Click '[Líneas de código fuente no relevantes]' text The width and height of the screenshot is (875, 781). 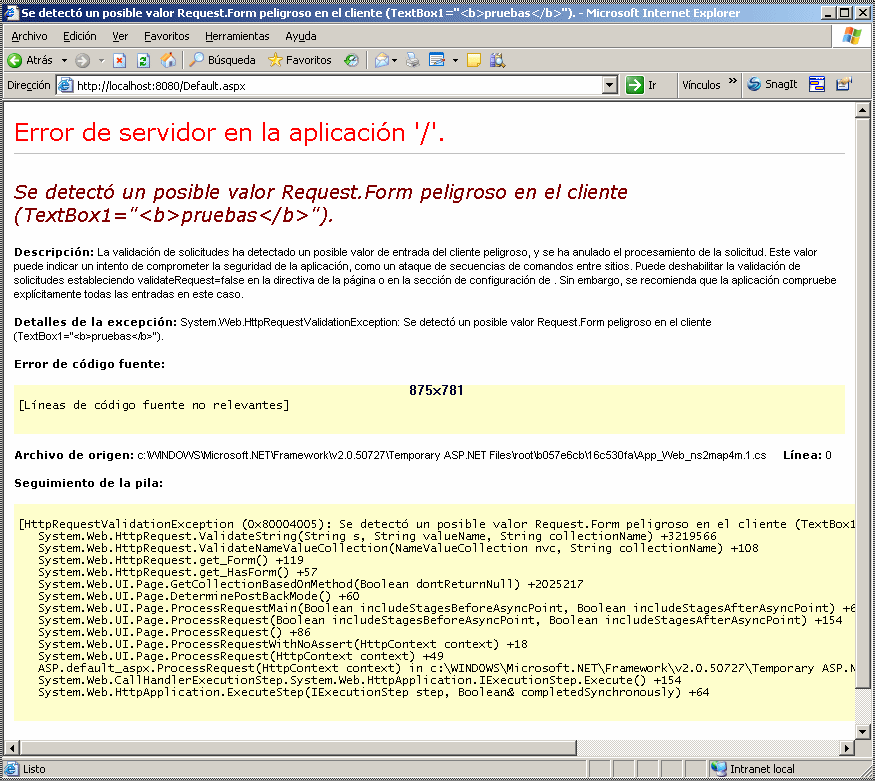153,406
